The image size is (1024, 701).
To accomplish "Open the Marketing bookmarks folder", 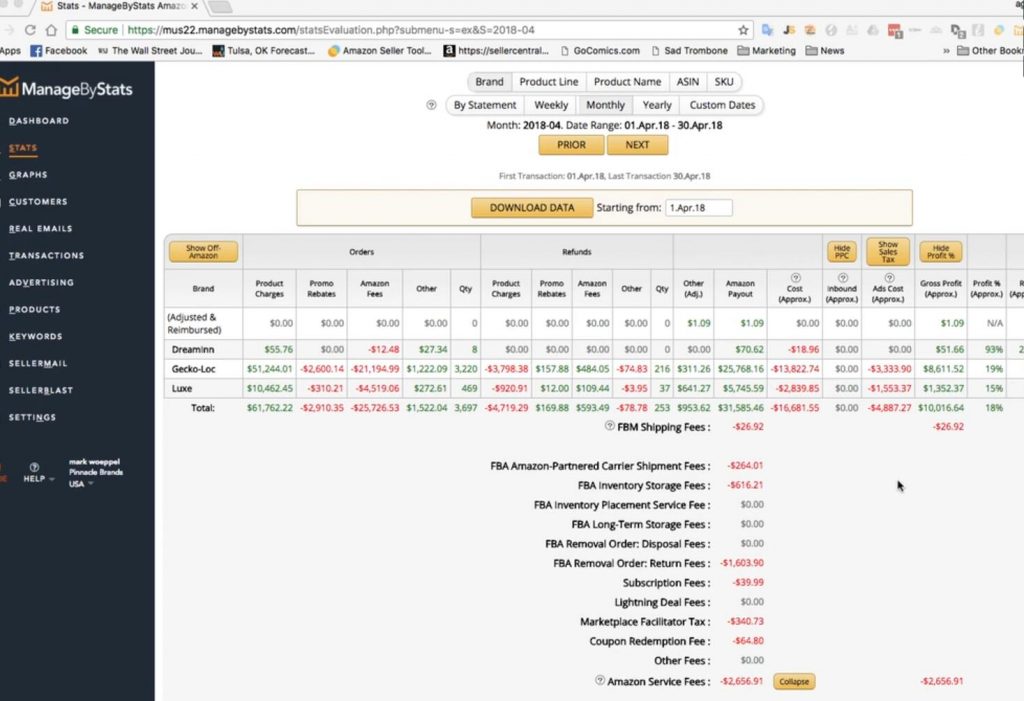I will coord(767,50).
